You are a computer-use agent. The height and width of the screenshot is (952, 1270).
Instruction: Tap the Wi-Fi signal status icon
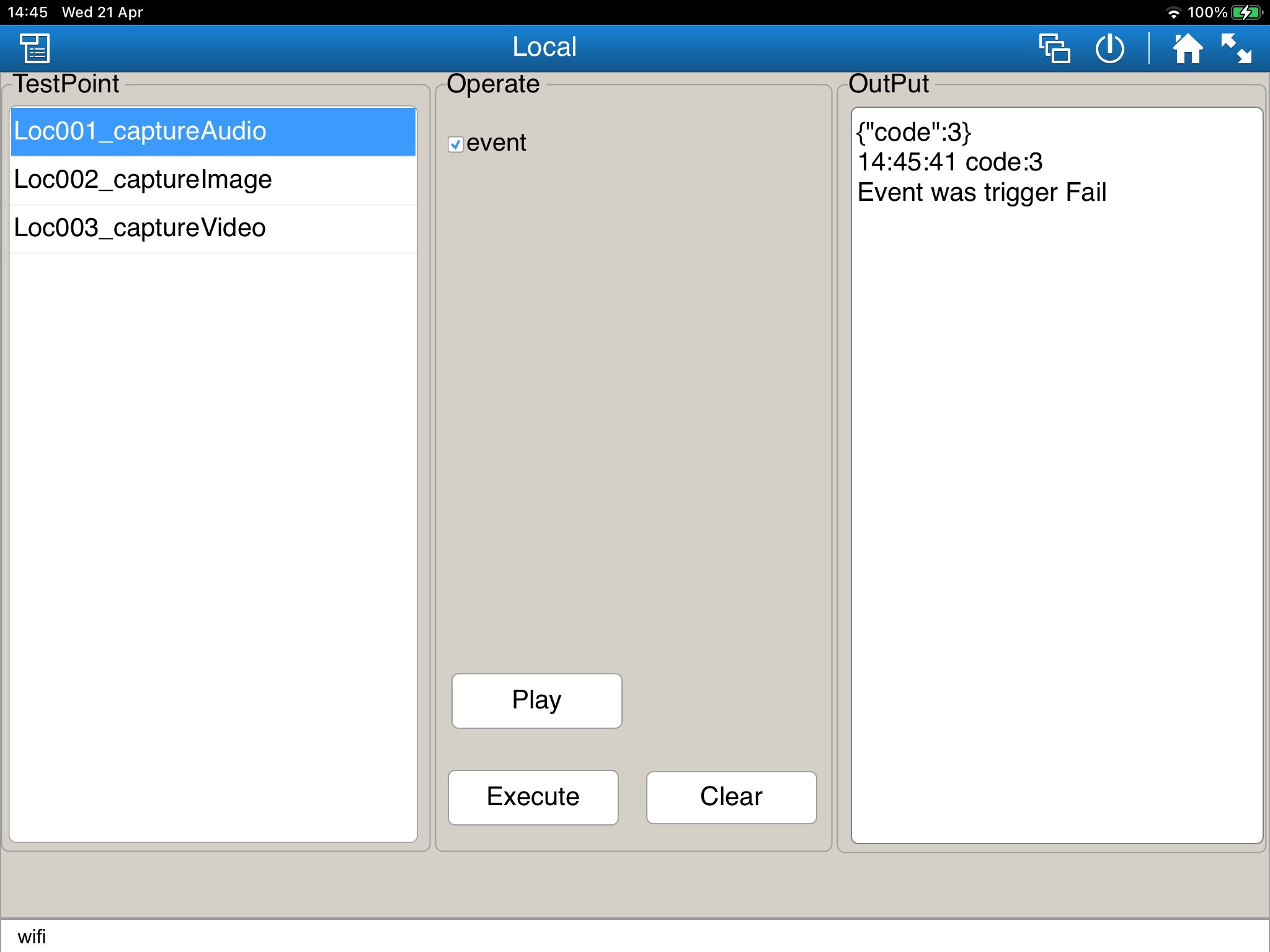click(x=1173, y=12)
